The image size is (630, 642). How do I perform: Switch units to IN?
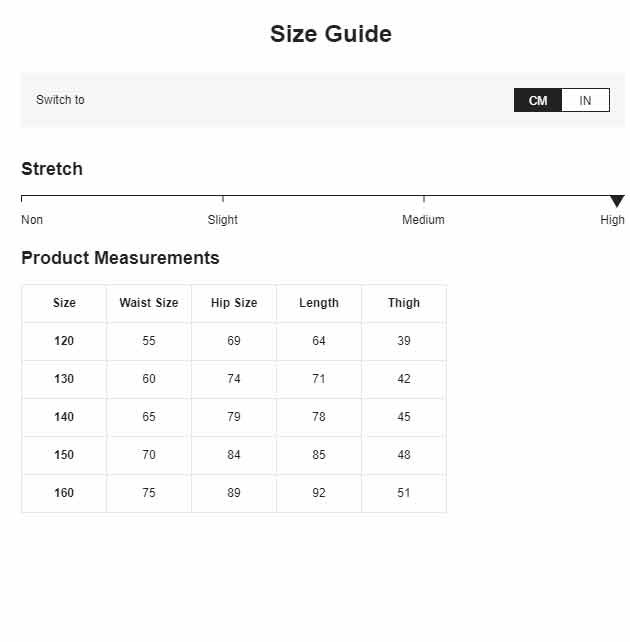pos(585,100)
